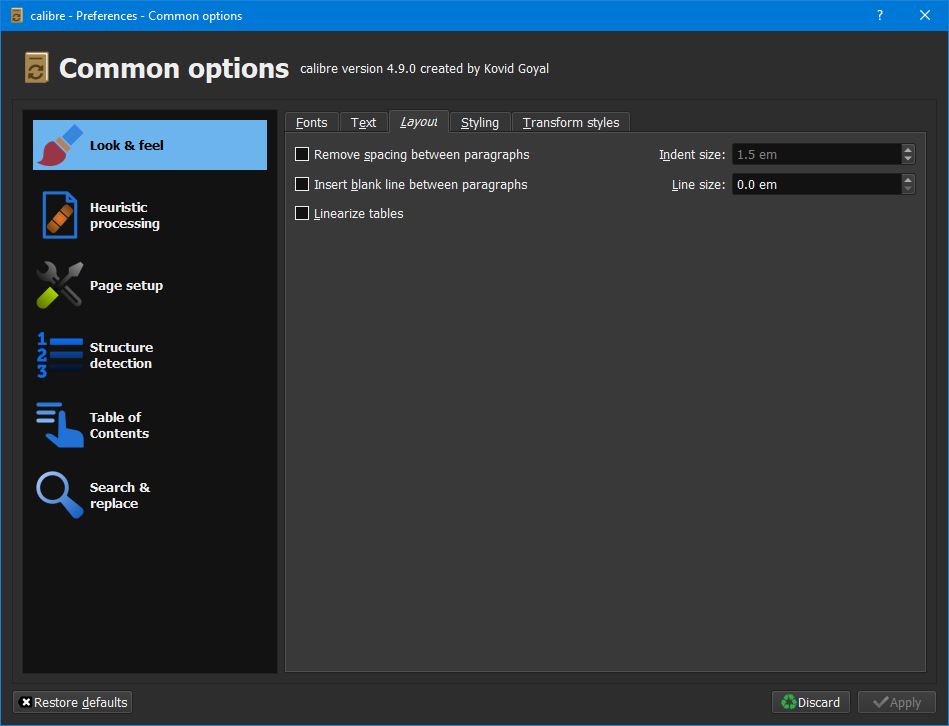Open Structure detection numbered list icon
This screenshot has height=726, width=949.
click(x=60, y=355)
